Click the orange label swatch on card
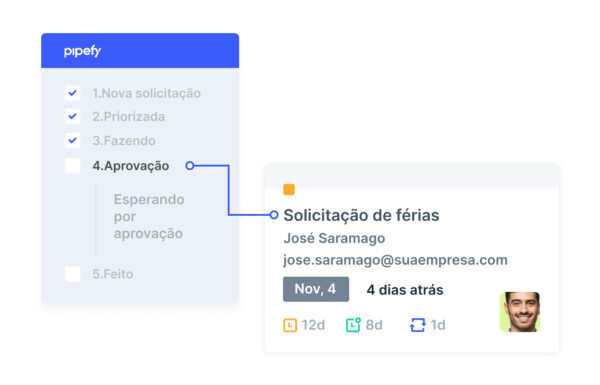The width and height of the screenshot is (600, 385). point(289,189)
